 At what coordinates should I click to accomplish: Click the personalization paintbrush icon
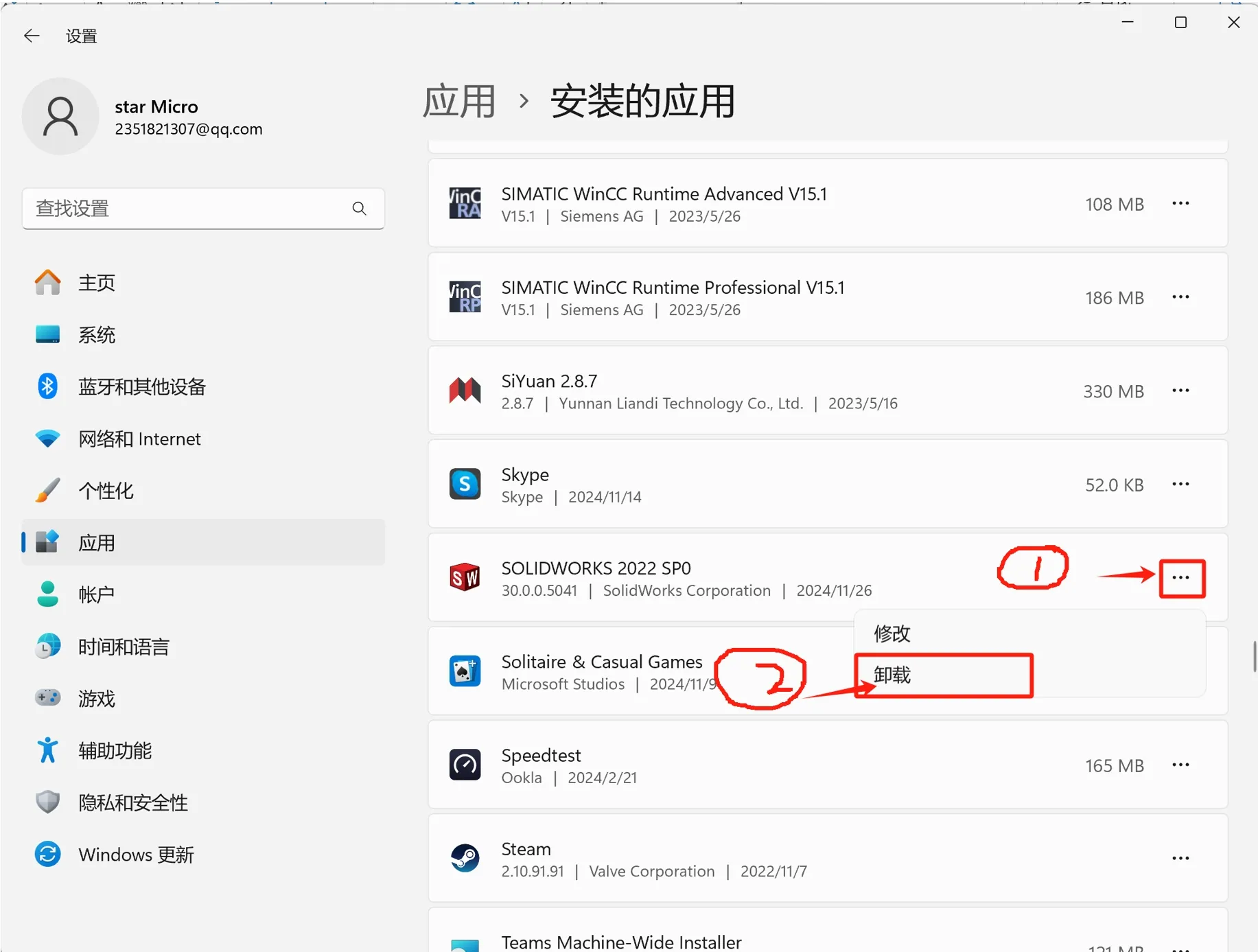click(x=47, y=490)
